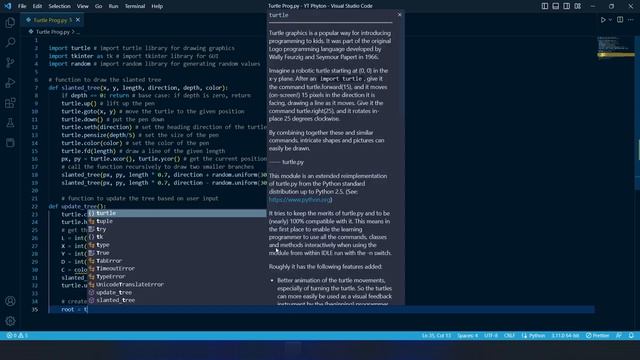Click the Ln 35 cursor position status
Screen dimensions: 640x360
pyautogui.click(x=436, y=336)
